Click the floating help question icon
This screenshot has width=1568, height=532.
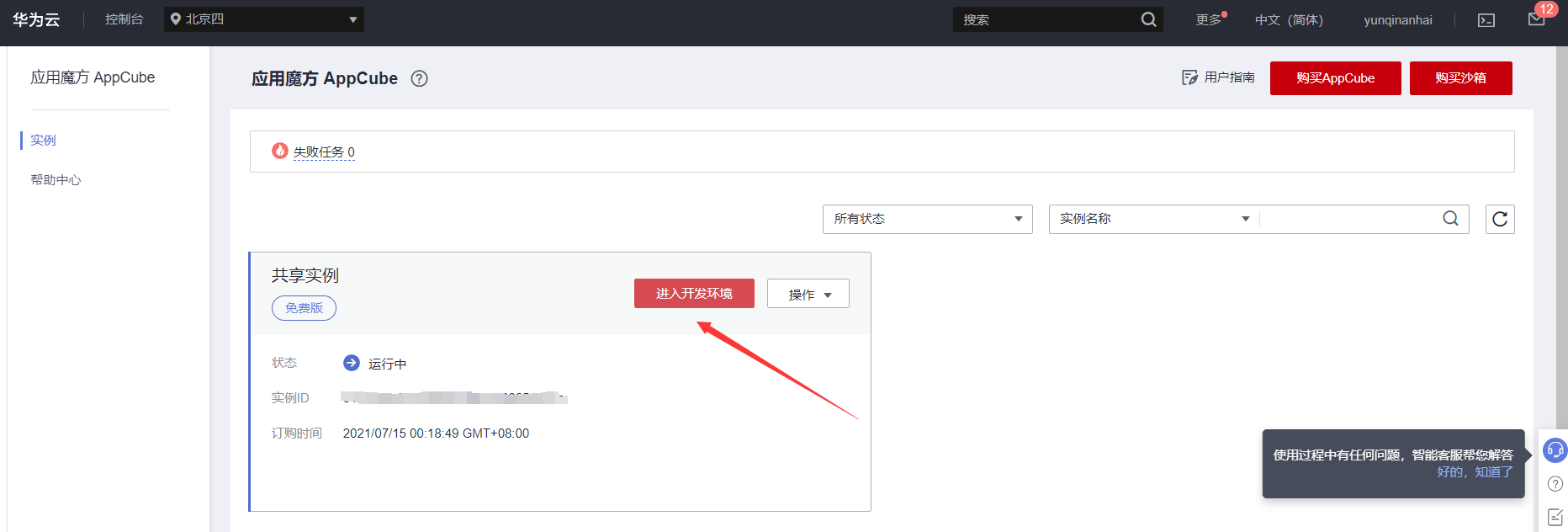click(x=1555, y=484)
